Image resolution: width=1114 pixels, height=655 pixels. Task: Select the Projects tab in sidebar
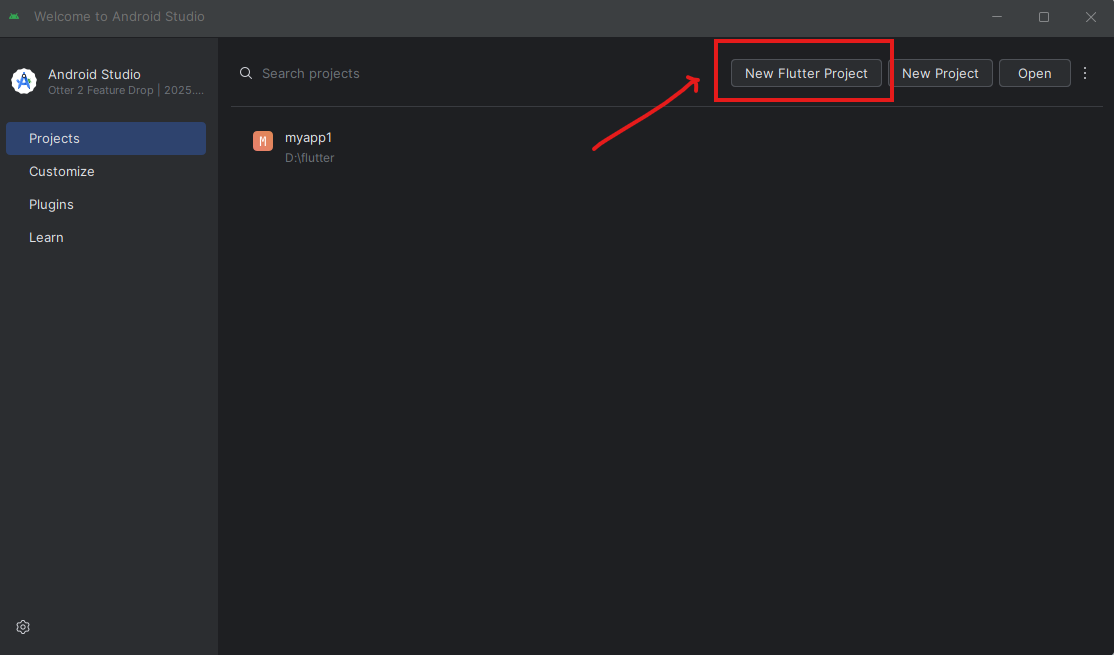pyautogui.click(x=106, y=139)
